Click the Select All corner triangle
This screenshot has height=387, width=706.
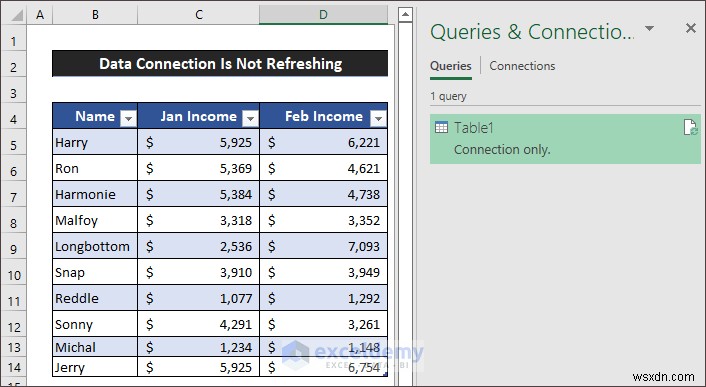point(17,15)
